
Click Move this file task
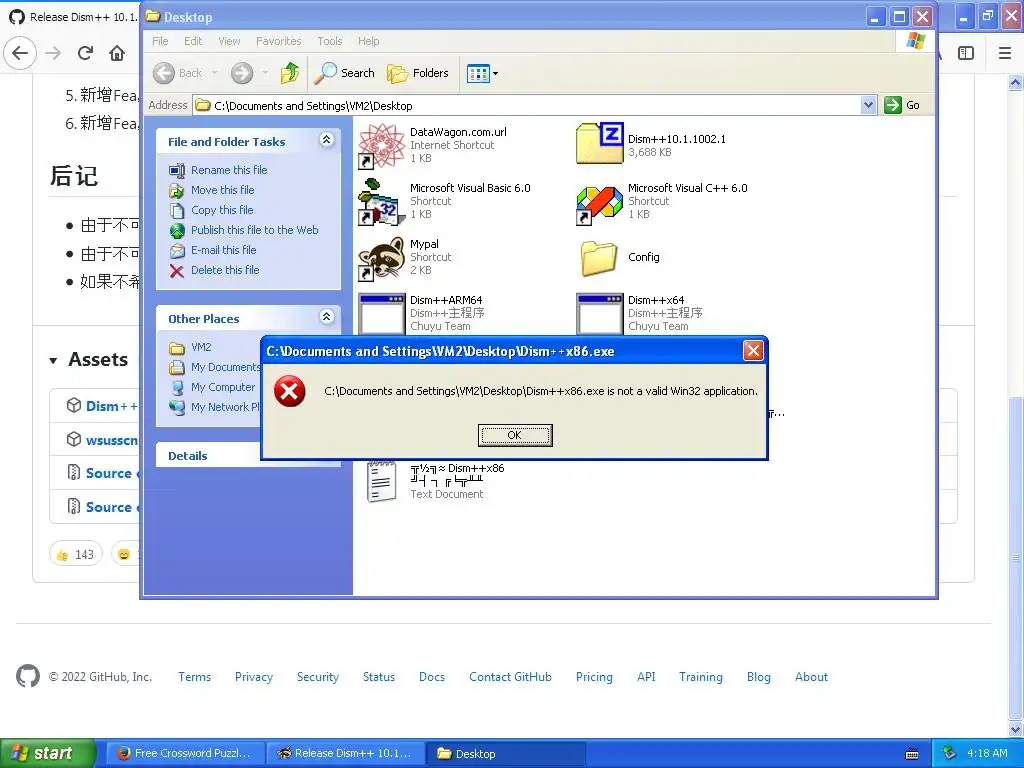click(x=223, y=190)
